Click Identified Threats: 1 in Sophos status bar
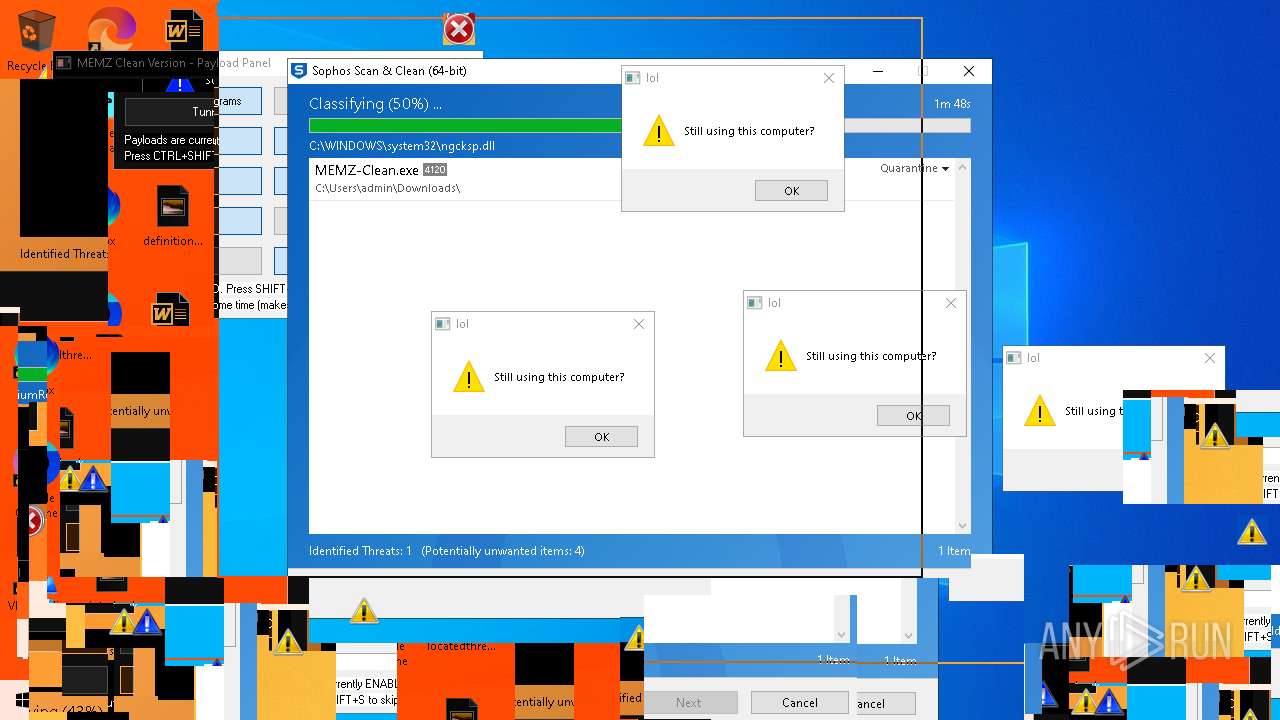Screen dimensions: 1280x720 pyautogui.click(x=360, y=551)
